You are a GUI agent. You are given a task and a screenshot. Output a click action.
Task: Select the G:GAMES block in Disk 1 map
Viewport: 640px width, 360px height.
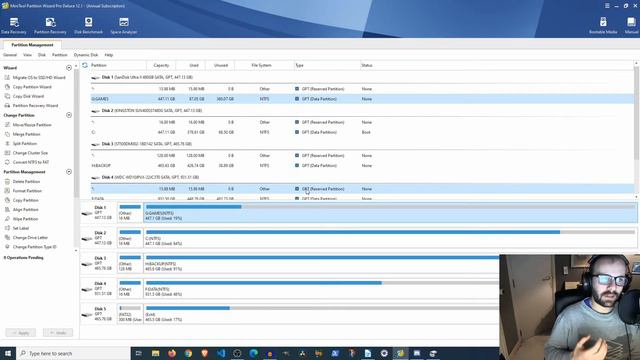(390, 213)
